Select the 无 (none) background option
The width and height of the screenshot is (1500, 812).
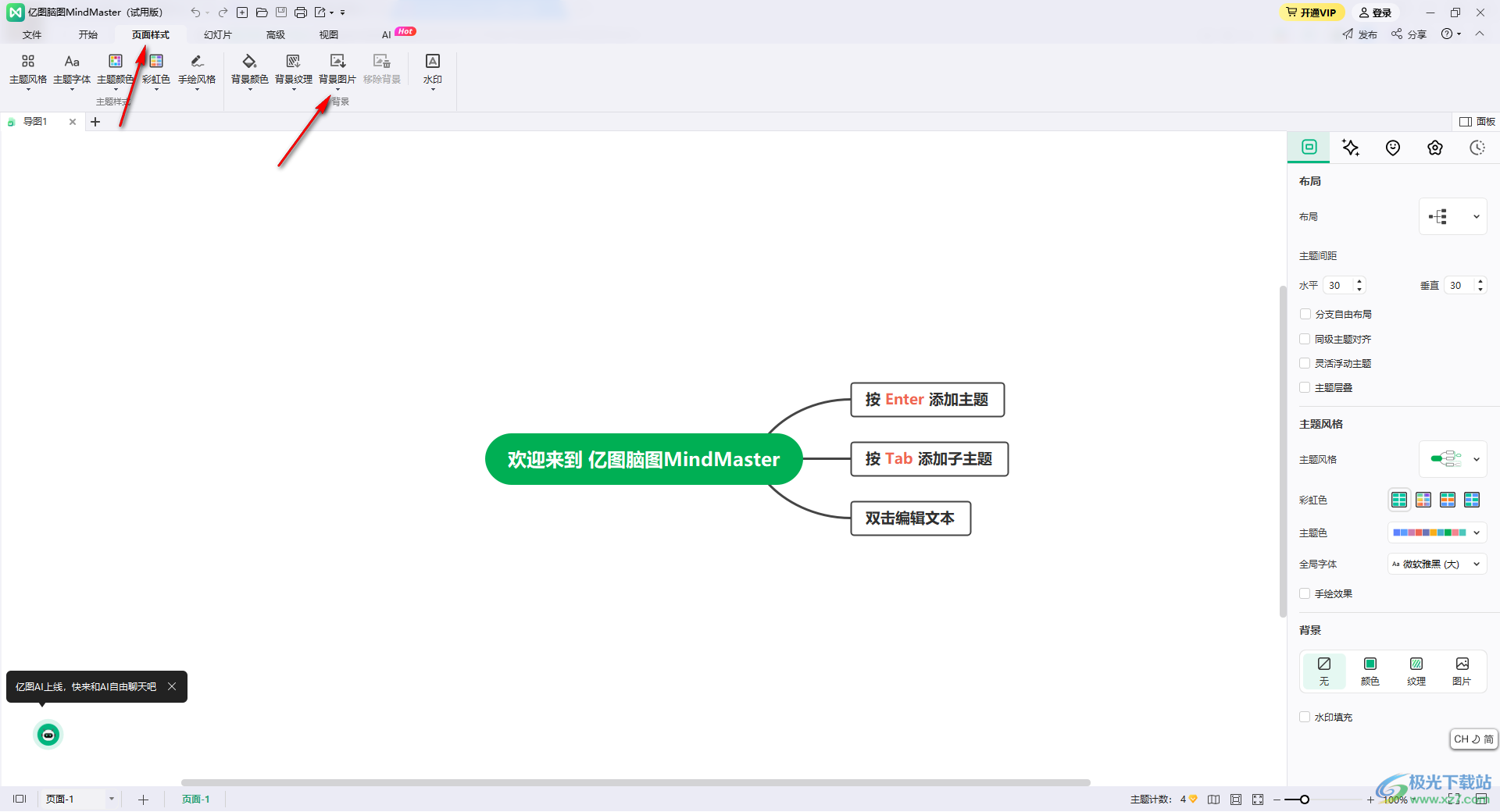click(x=1324, y=671)
